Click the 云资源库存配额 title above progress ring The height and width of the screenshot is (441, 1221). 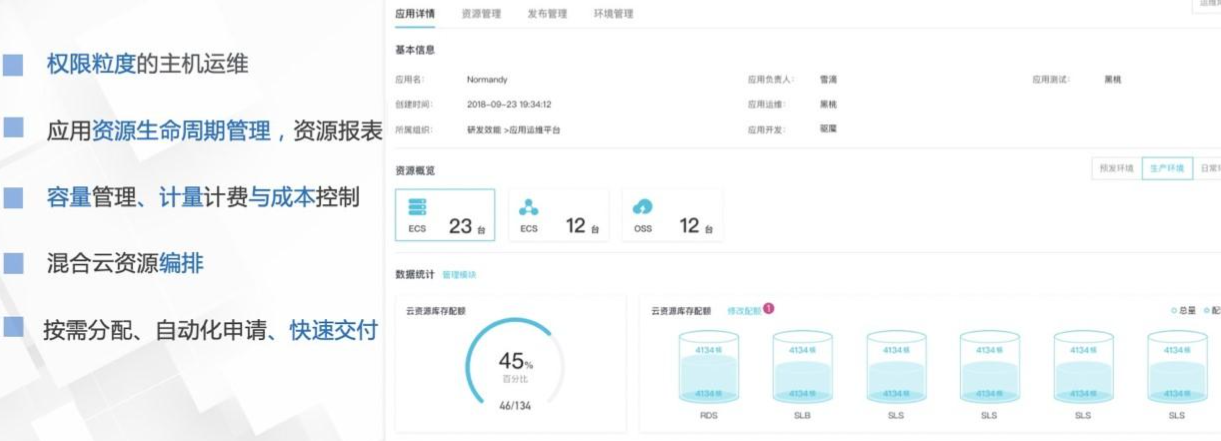point(435,311)
